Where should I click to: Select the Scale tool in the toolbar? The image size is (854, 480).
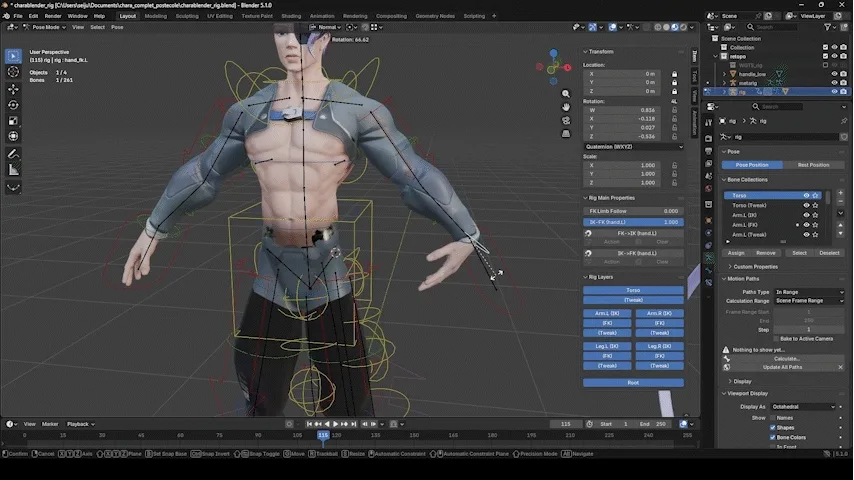click(13, 120)
